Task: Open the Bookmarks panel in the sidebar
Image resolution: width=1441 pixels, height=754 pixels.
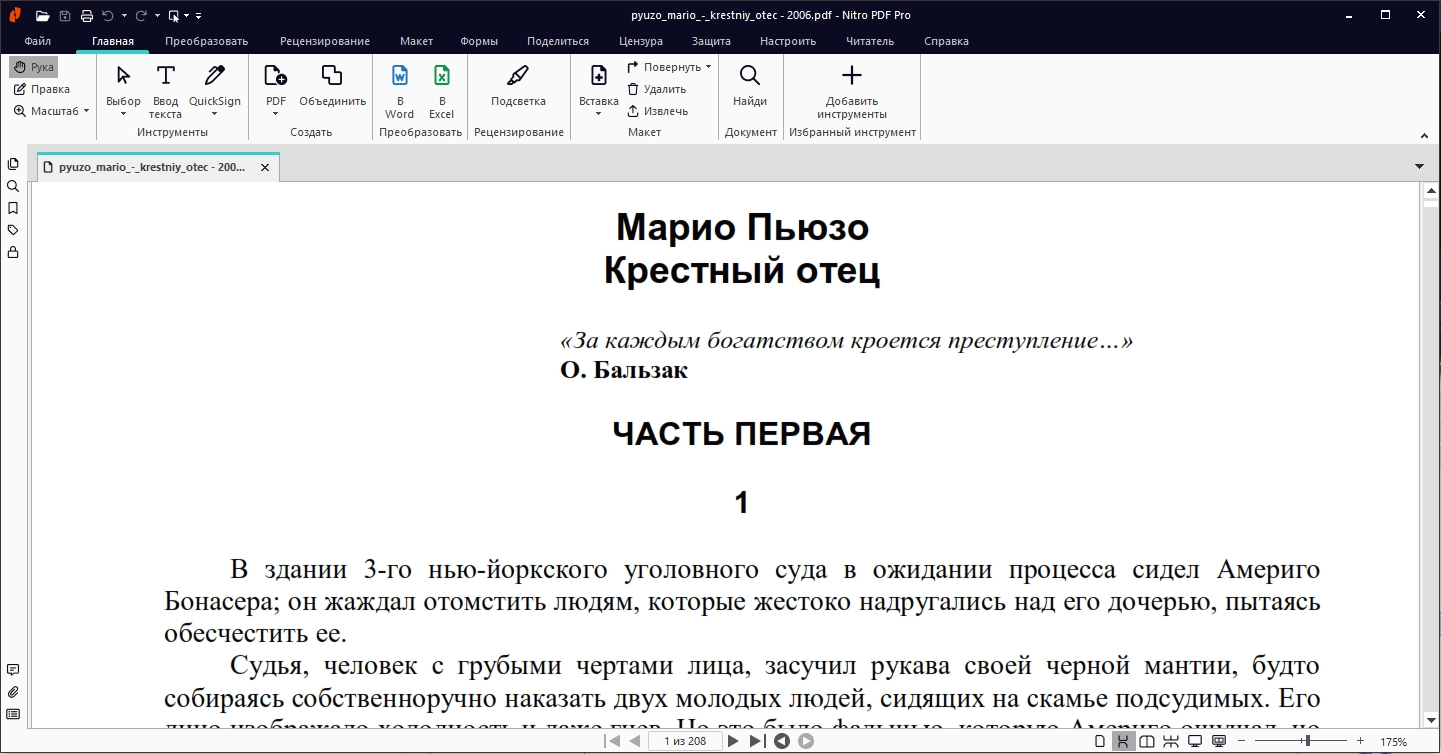Action: click(13, 208)
